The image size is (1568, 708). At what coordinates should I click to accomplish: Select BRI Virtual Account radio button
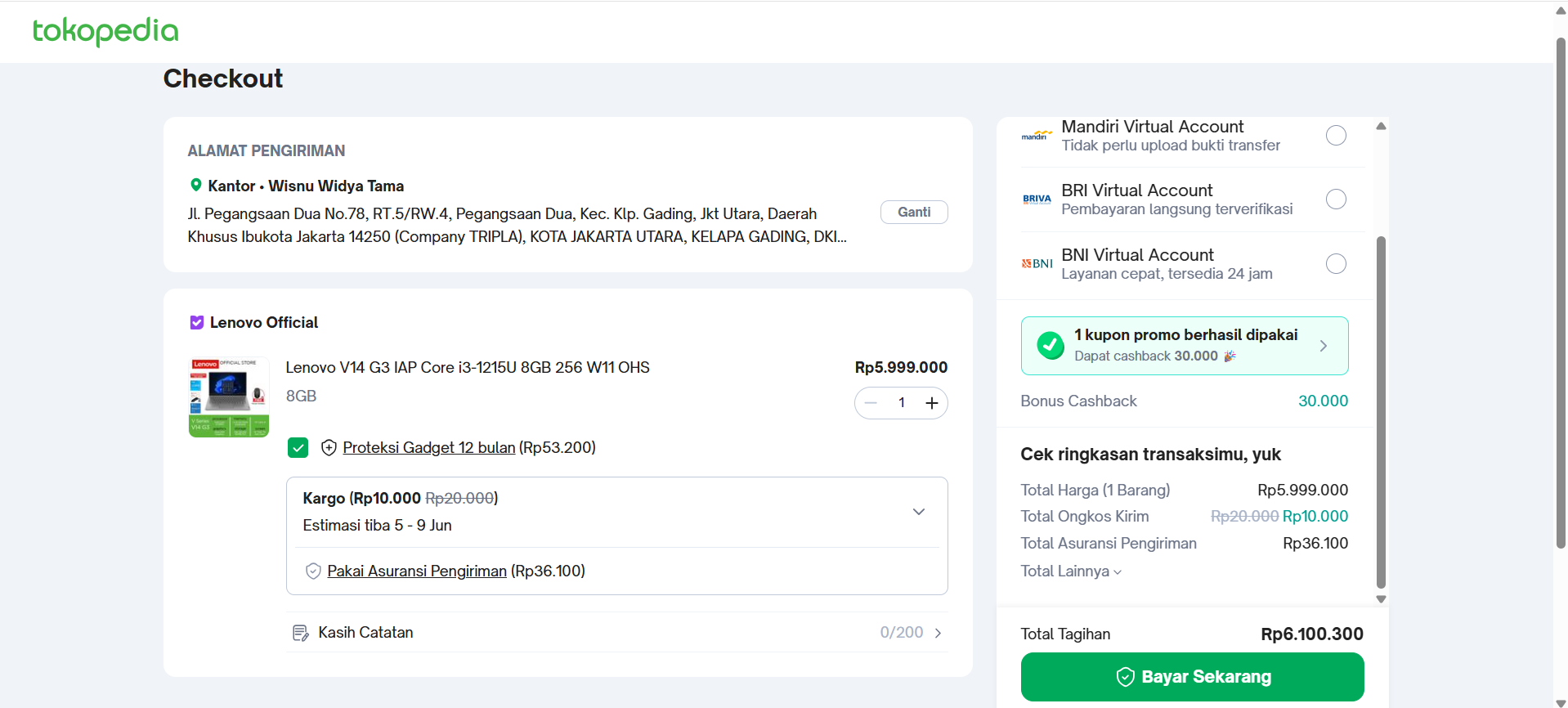(x=1336, y=199)
